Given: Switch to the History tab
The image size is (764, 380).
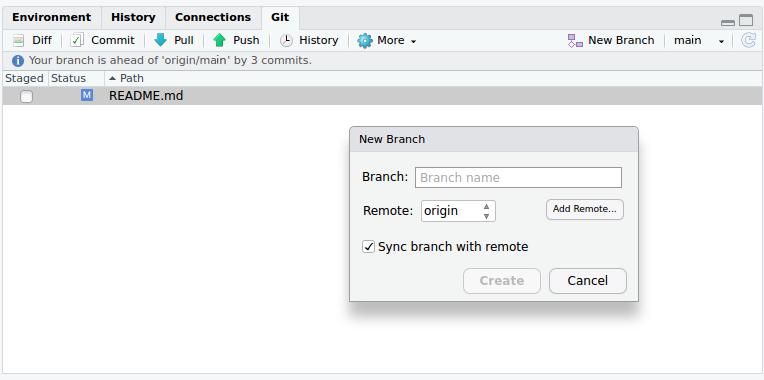Looking at the screenshot, I should [133, 18].
